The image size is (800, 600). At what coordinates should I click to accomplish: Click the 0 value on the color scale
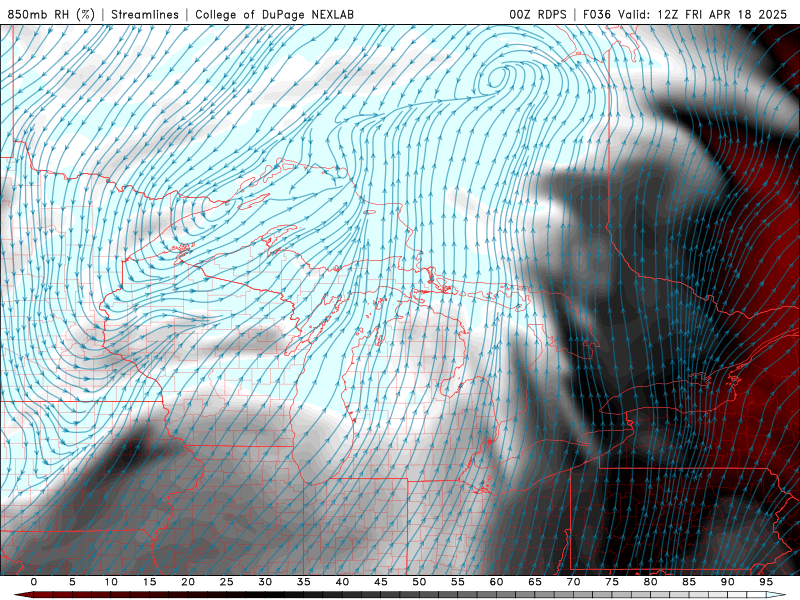tap(34, 582)
